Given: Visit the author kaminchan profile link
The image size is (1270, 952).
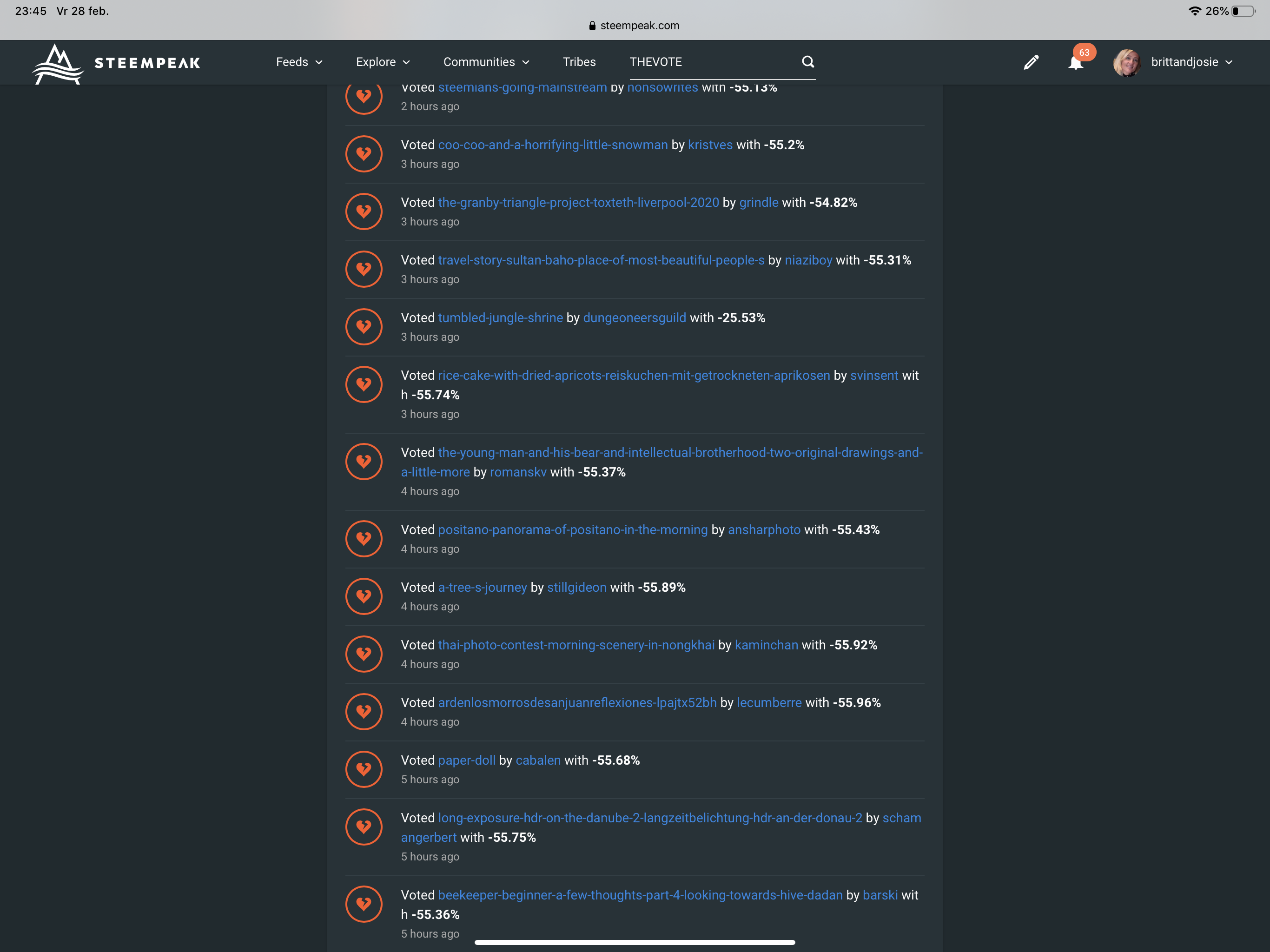Looking at the screenshot, I should [766, 645].
